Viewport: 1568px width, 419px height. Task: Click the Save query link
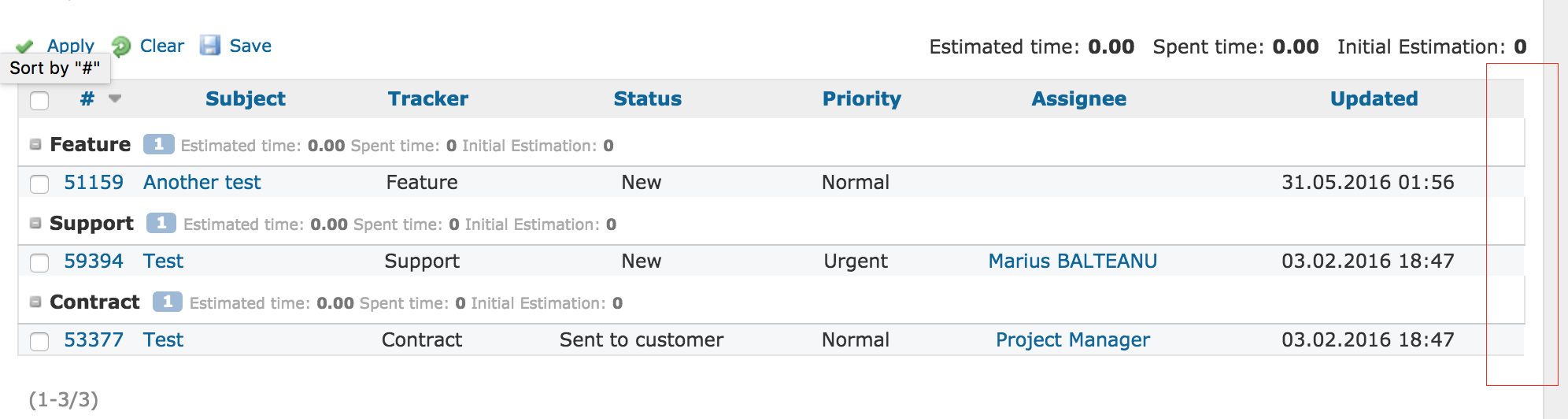click(x=250, y=46)
